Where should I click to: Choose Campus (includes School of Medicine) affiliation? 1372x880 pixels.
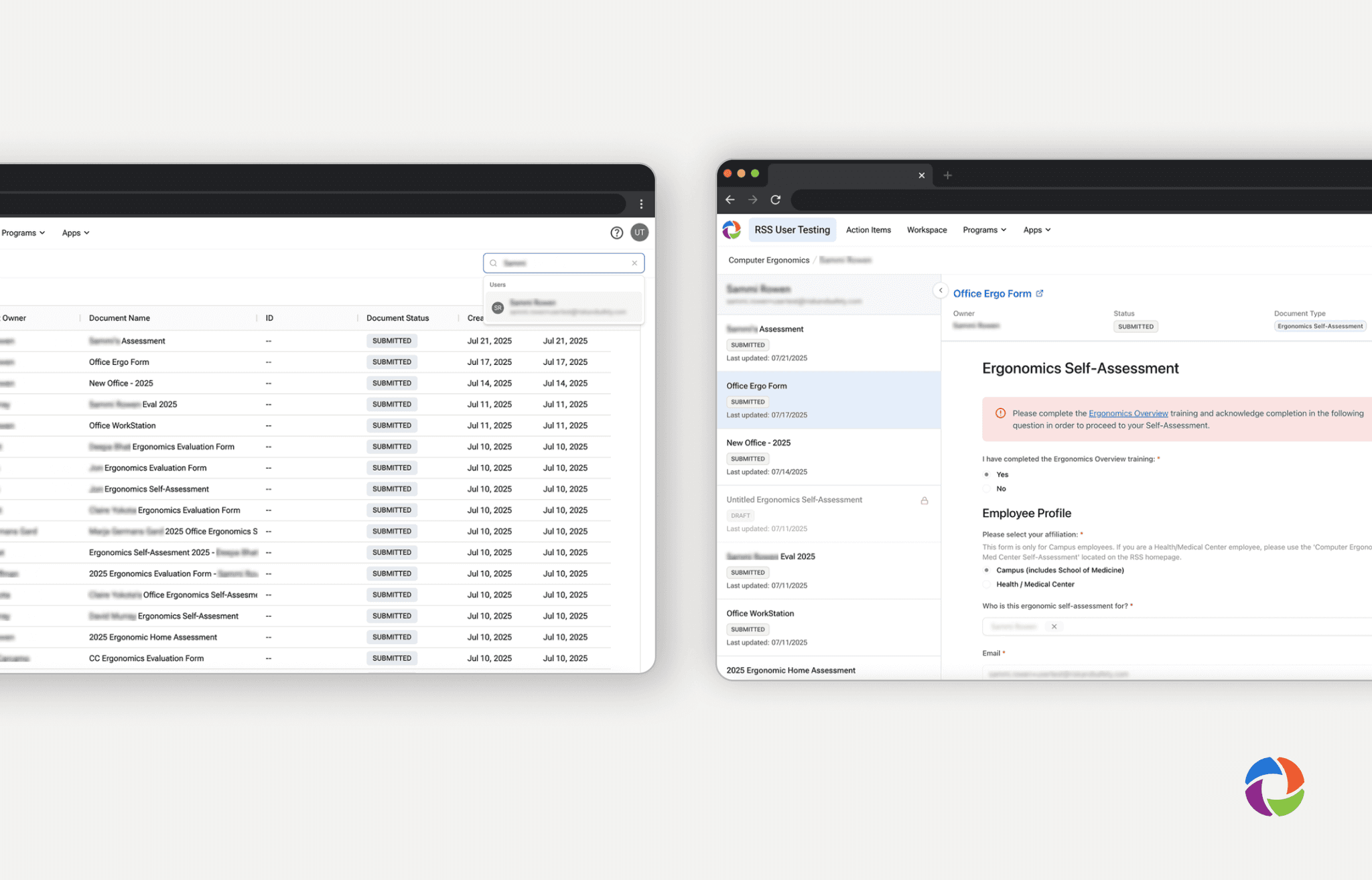[x=986, y=571]
